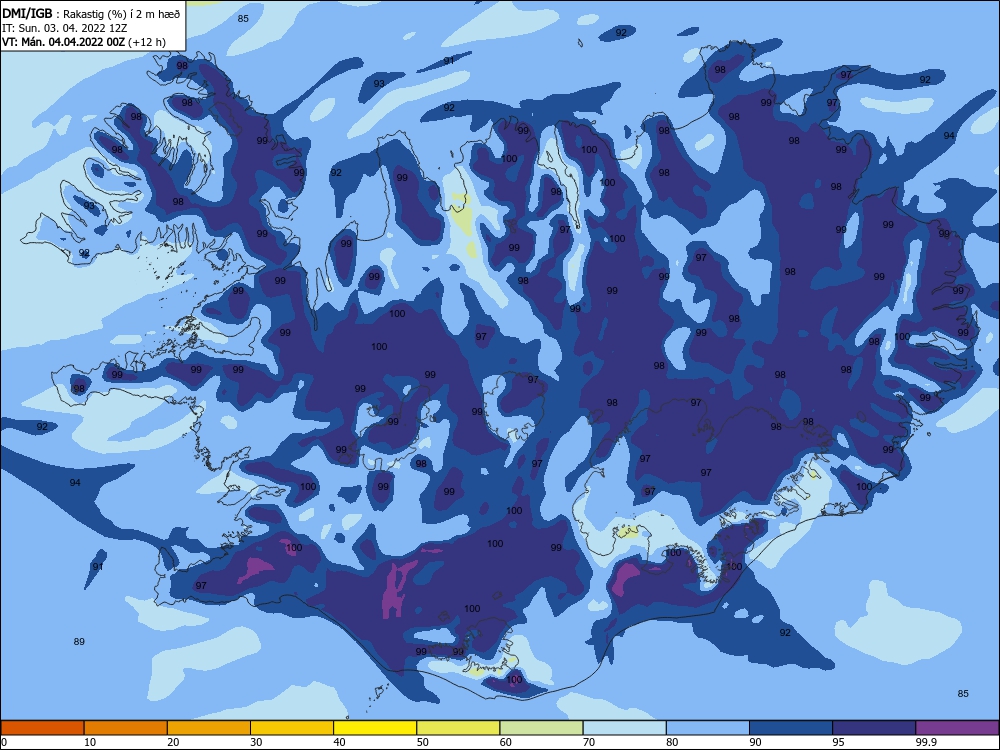Click the 'VT: Mán. 04.04.2022 00Z' line
Screen dimensions: 1000x750
pos(64,42)
